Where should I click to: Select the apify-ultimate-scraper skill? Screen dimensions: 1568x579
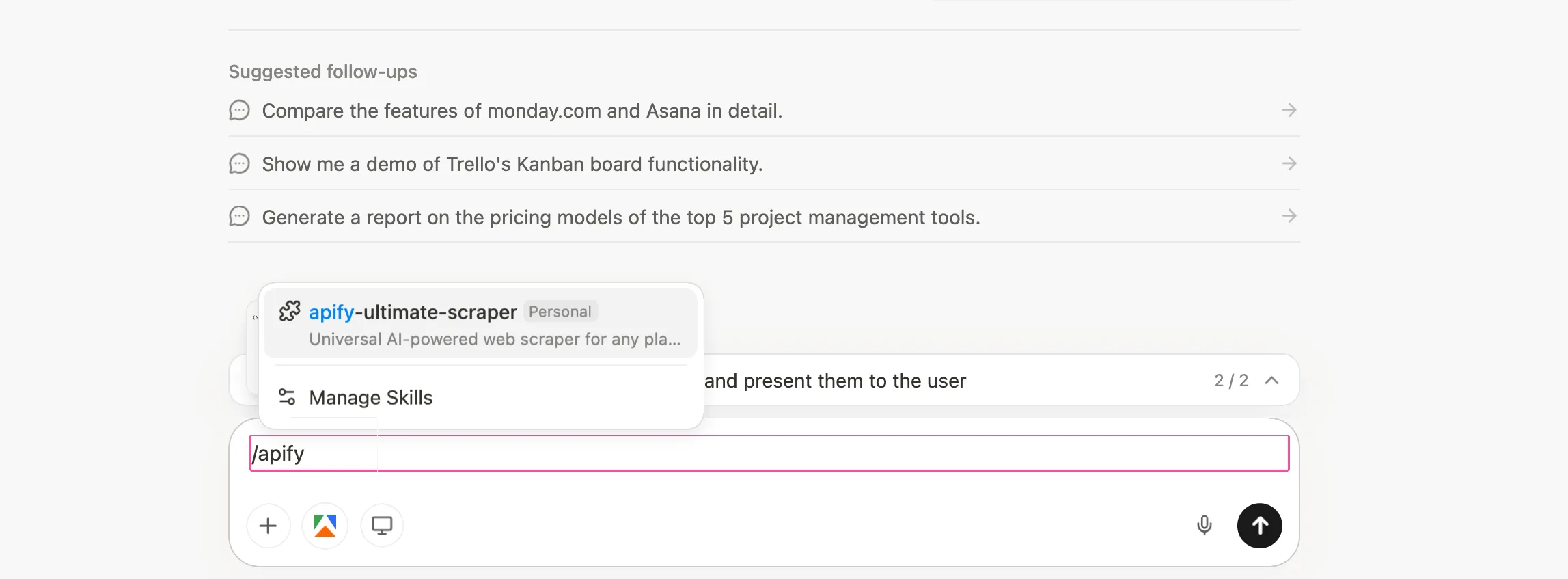click(x=480, y=323)
